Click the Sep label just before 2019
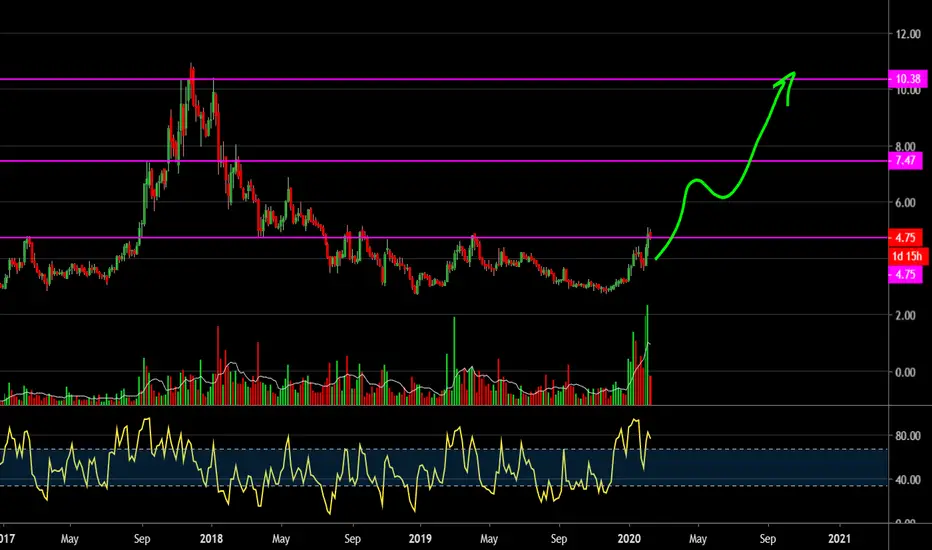The width and height of the screenshot is (932, 550). tap(352, 539)
